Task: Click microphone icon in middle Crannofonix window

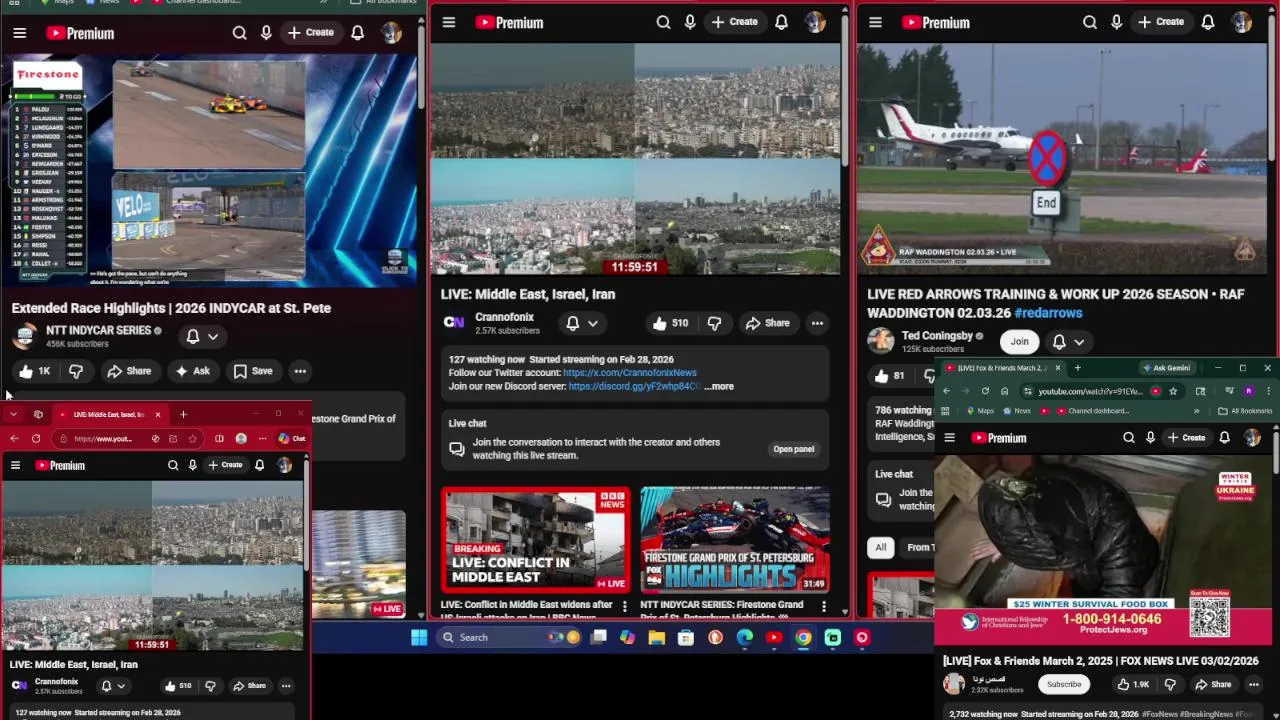Action: pos(690,22)
